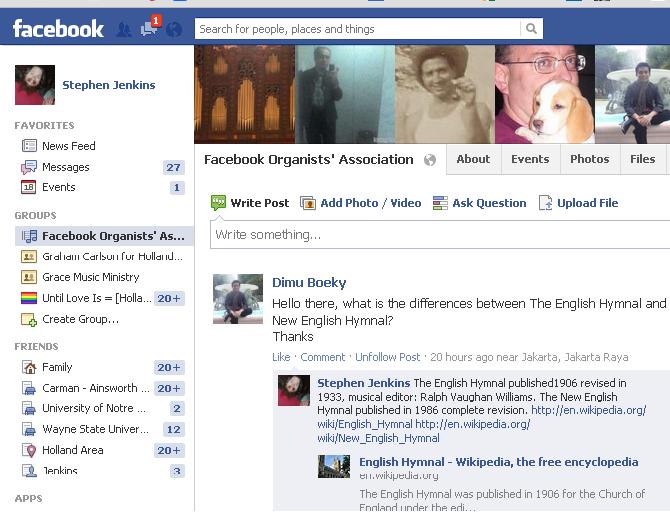Click the sepia woman in hat cover photo
Image resolution: width=670 pixels, height=515 pixels.
pos(445,94)
